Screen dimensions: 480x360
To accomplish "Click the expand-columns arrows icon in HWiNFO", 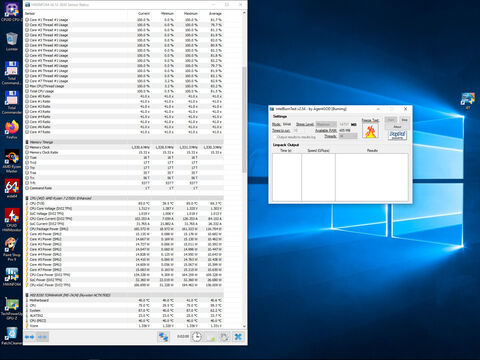I will (x=30, y=337).
